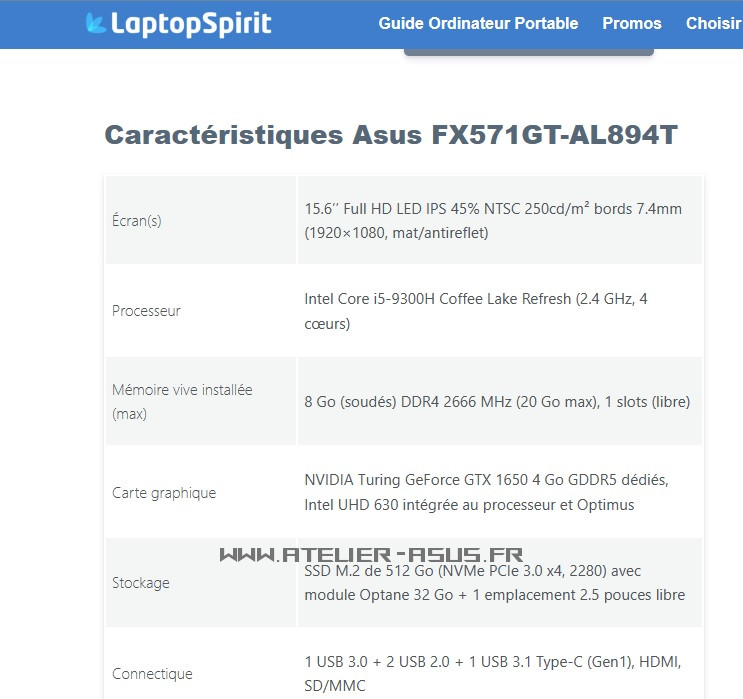The width and height of the screenshot is (743, 699).
Task: Select the Mémoire vive installée (max) label
Action: (182, 401)
